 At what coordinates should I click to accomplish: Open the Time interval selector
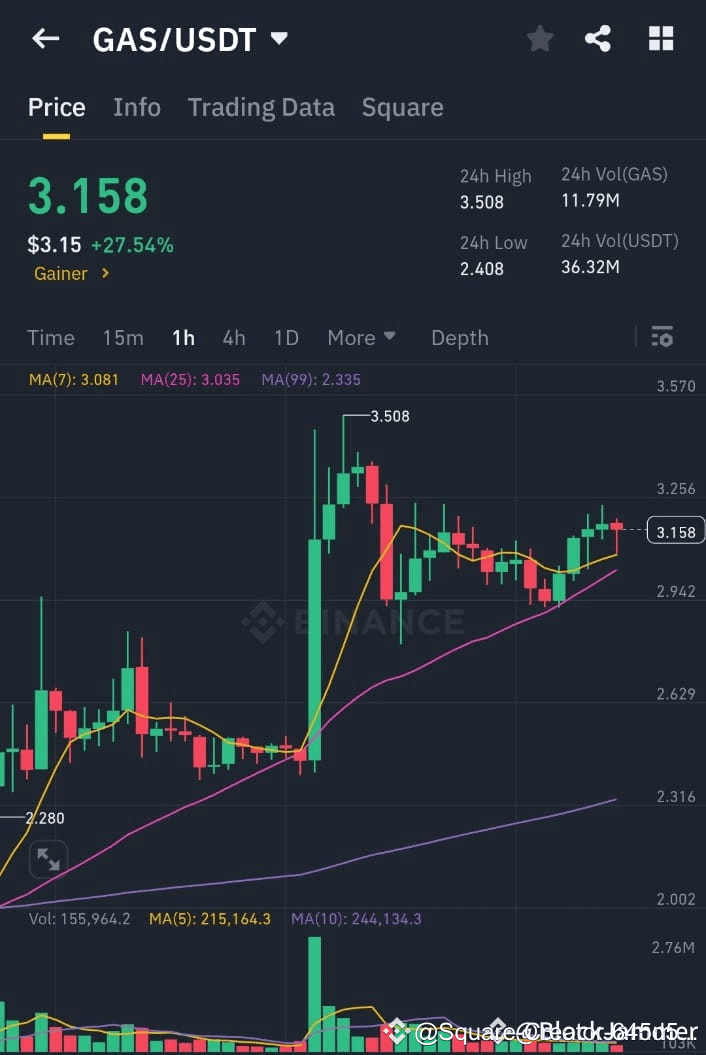click(x=50, y=338)
